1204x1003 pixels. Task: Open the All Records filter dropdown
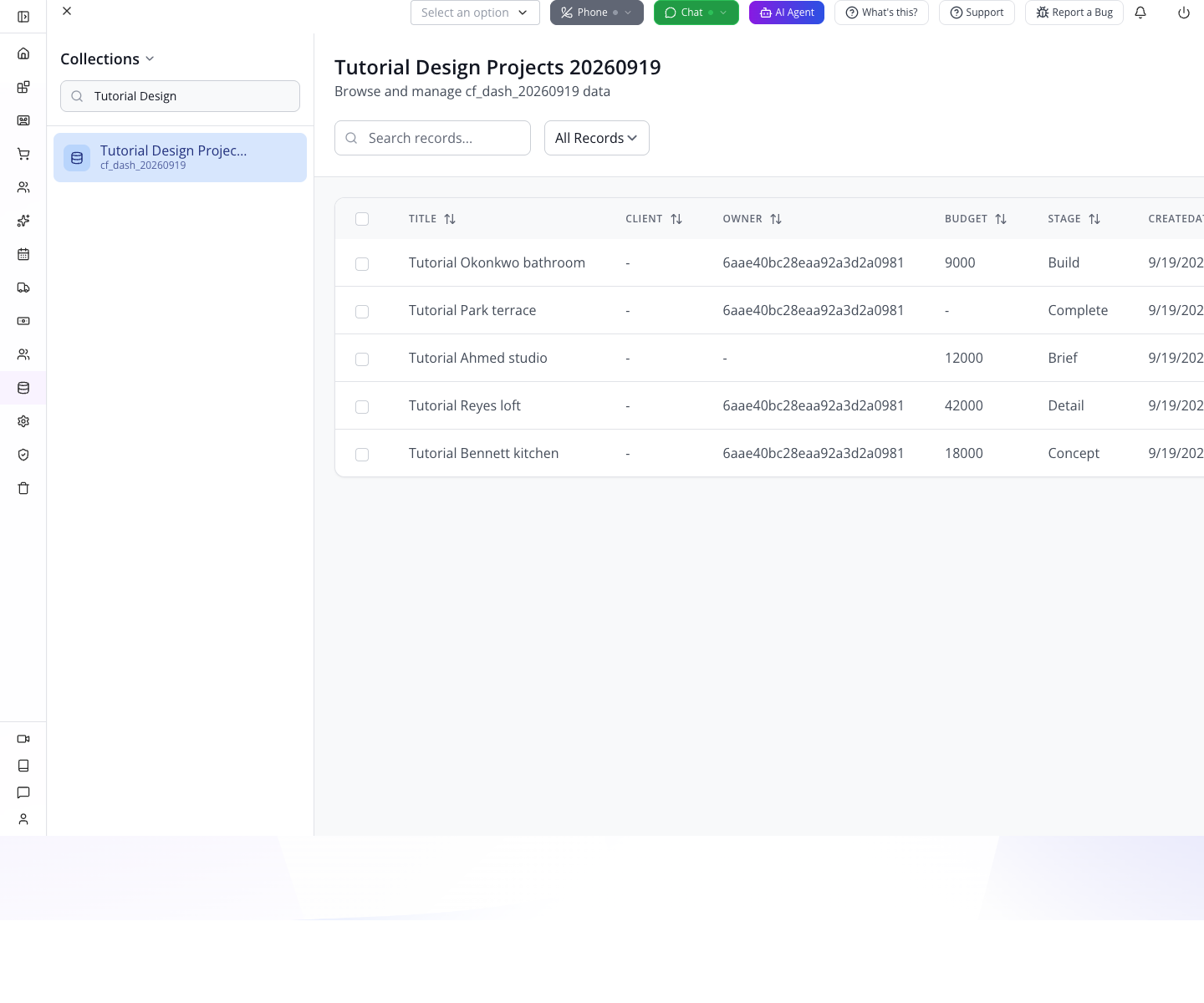coord(597,138)
